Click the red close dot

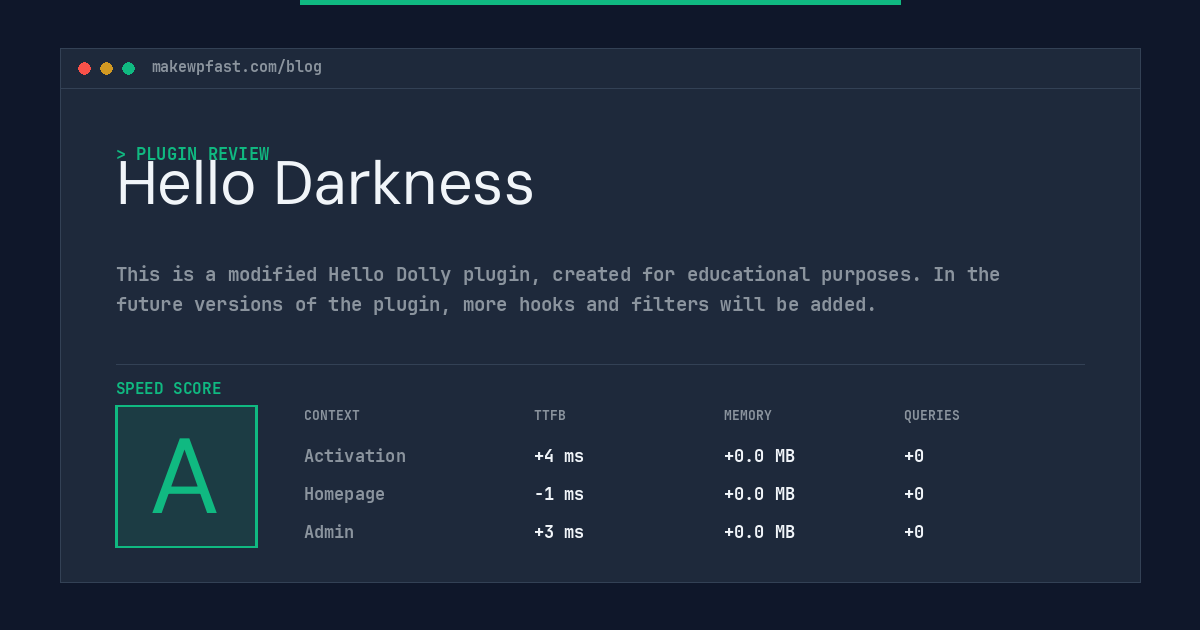pyautogui.click(x=84, y=68)
